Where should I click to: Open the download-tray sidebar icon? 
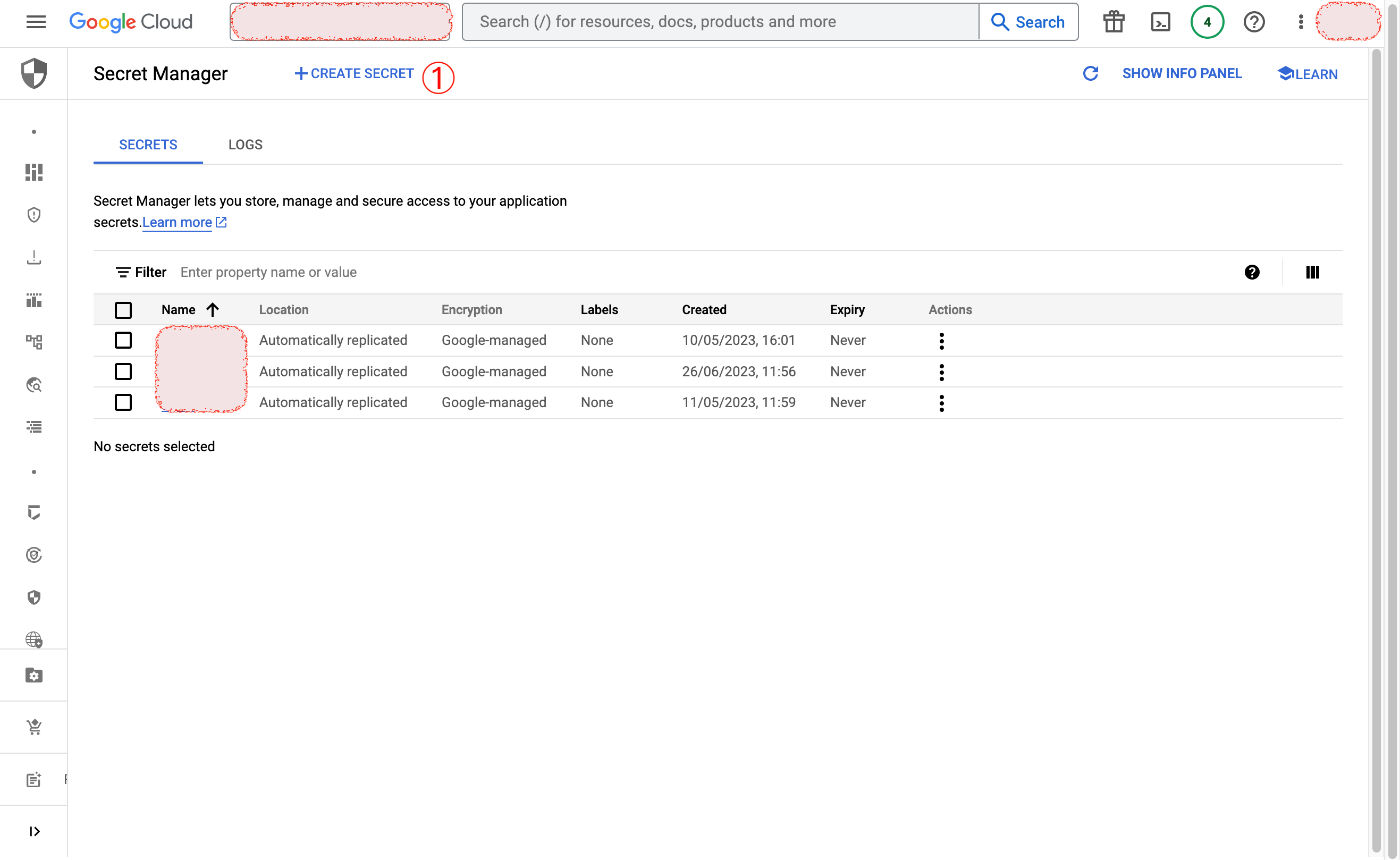pos(34,258)
